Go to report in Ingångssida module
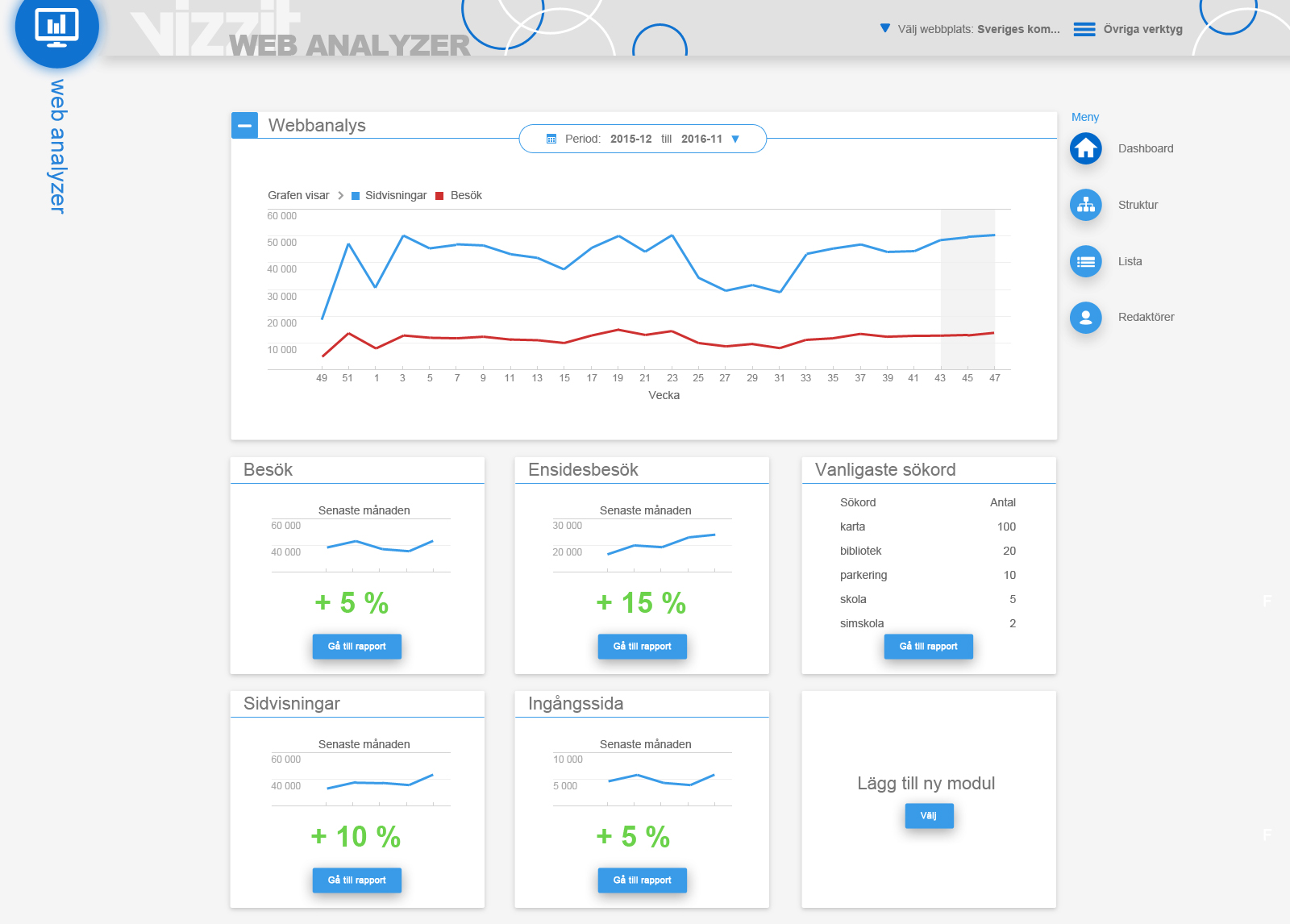Viewport: 1290px width, 924px height. pyautogui.click(x=643, y=880)
